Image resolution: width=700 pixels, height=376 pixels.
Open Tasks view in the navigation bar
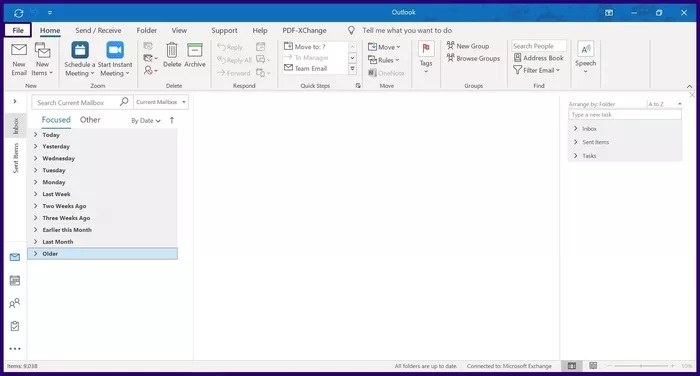click(15, 326)
